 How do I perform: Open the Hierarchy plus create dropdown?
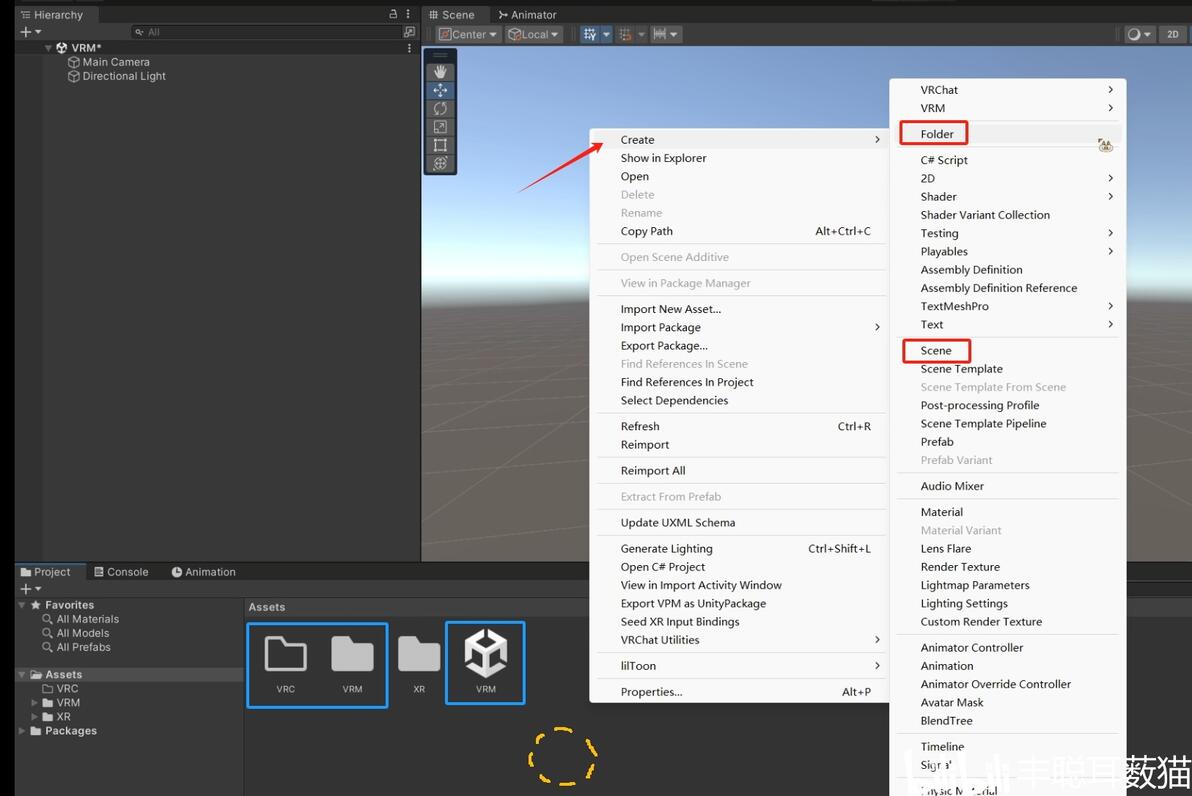click(30, 32)
